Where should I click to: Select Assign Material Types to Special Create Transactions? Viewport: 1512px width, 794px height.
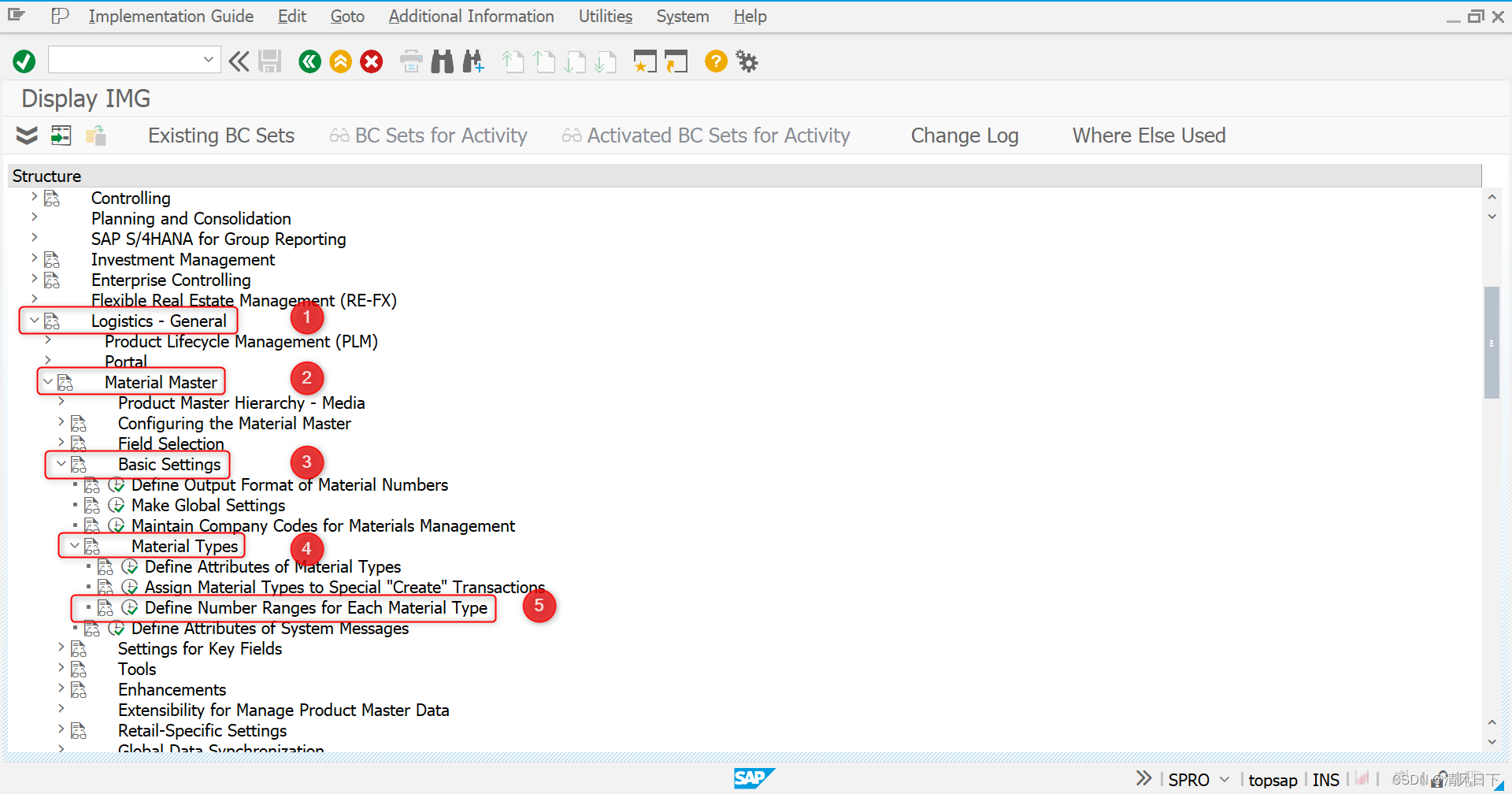344,588
